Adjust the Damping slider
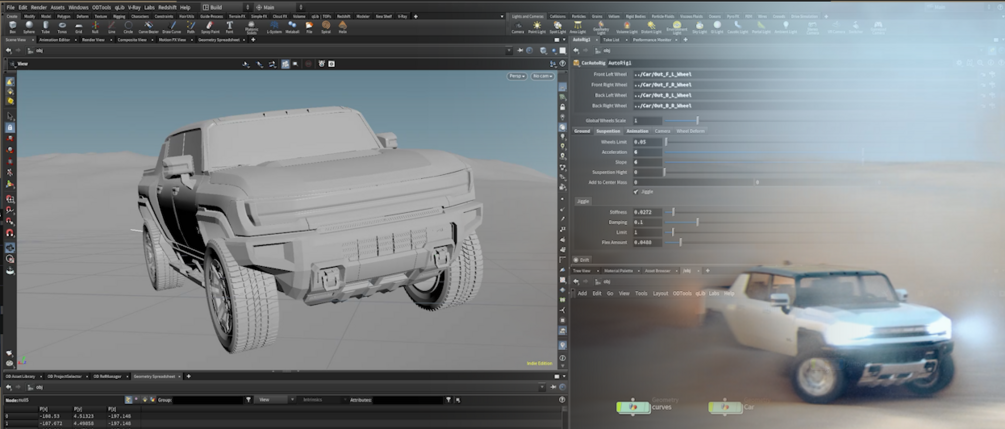 (x=697, y=222)
